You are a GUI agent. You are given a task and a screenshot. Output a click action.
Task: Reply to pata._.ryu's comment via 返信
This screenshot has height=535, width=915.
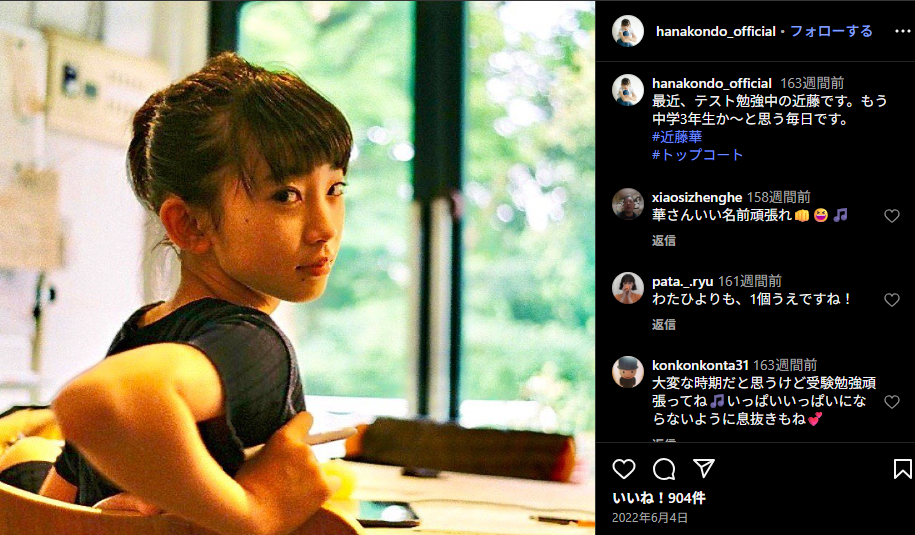click(x=663, y=324)
